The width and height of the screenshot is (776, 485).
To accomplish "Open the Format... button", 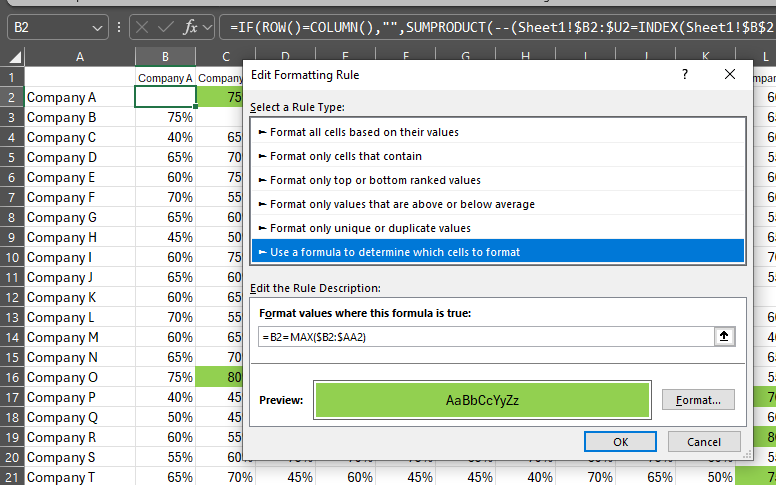I will [x=698, y=400].
